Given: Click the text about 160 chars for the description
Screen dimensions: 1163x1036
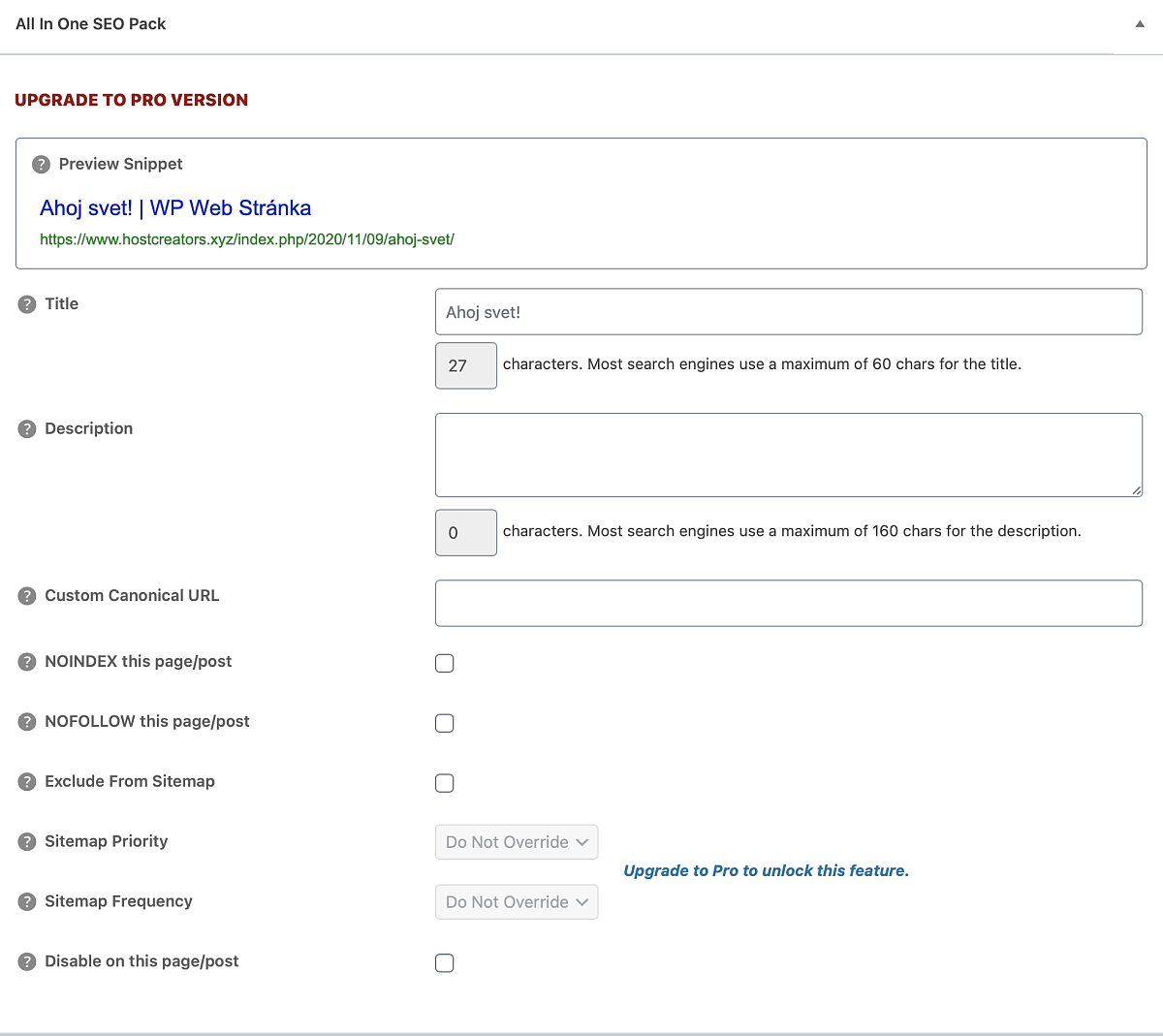Looking at the screenshot, I should click(792, 531).
